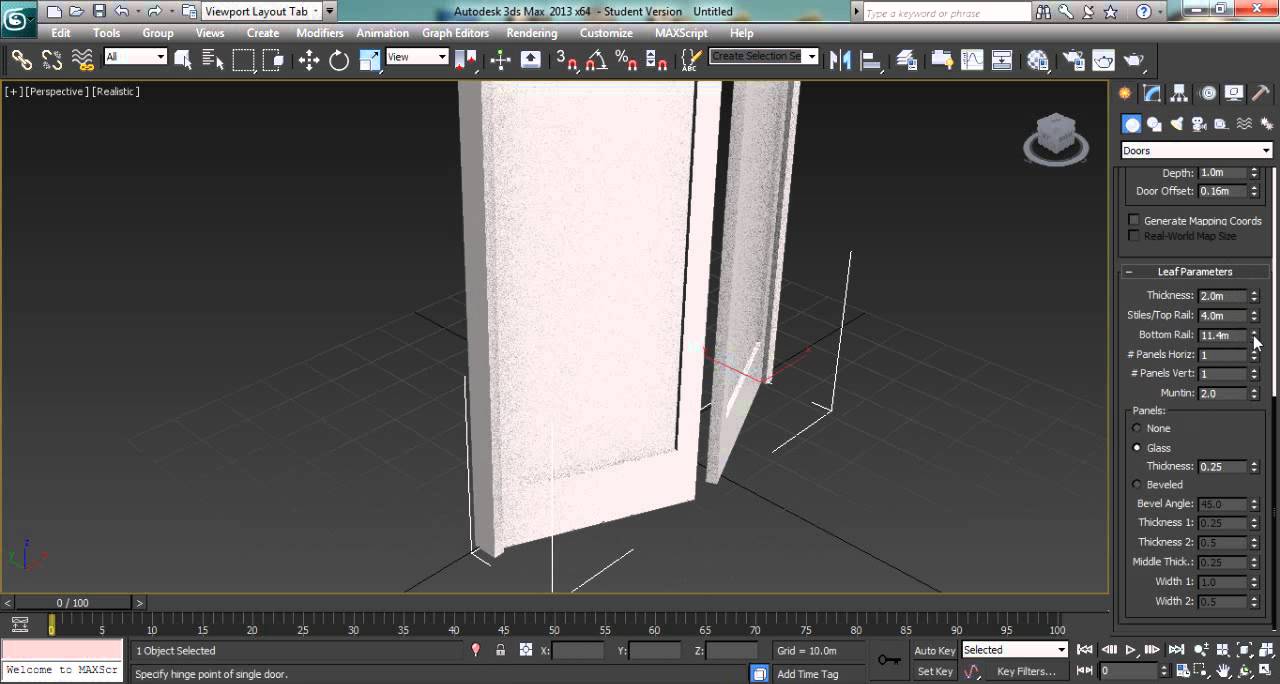Screen dimensions: 1280x684
Task: Open the key filter Selected dropdown
Action: 1015,650
